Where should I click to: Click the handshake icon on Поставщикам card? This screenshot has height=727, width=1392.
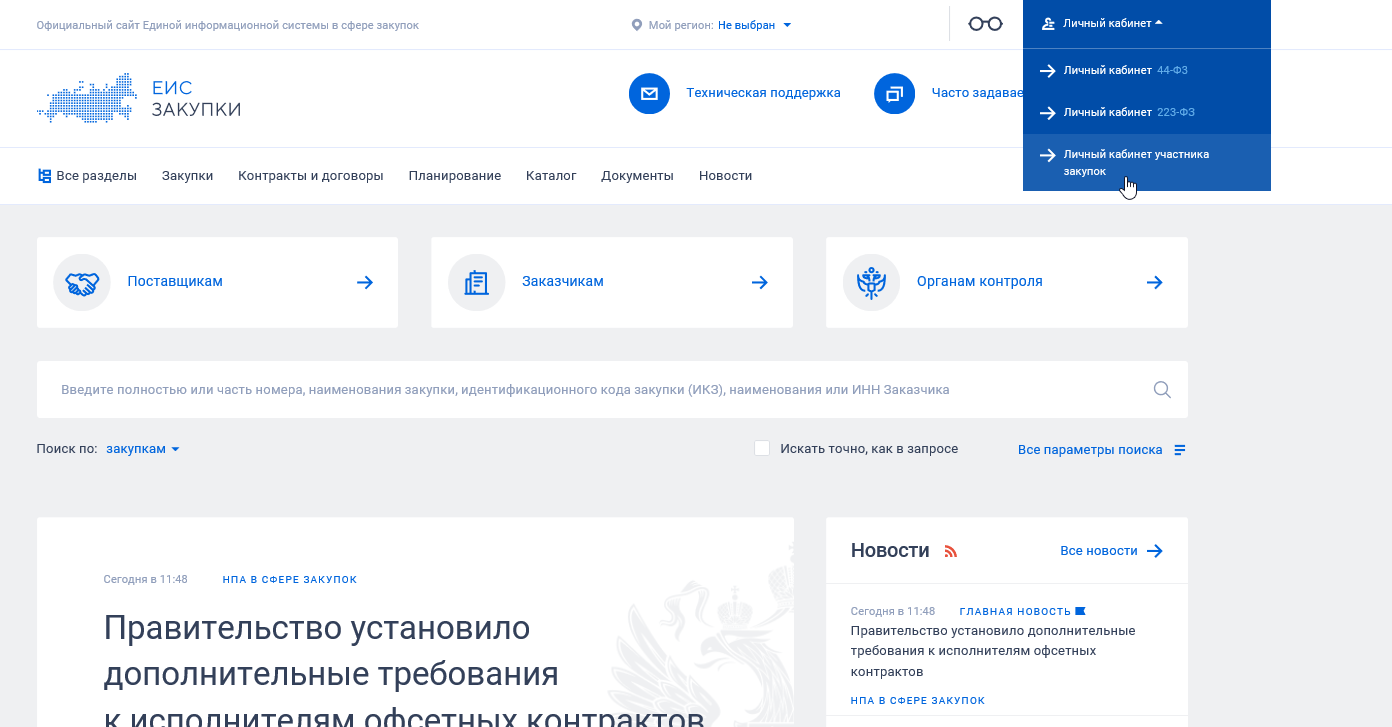coord(82,282)
